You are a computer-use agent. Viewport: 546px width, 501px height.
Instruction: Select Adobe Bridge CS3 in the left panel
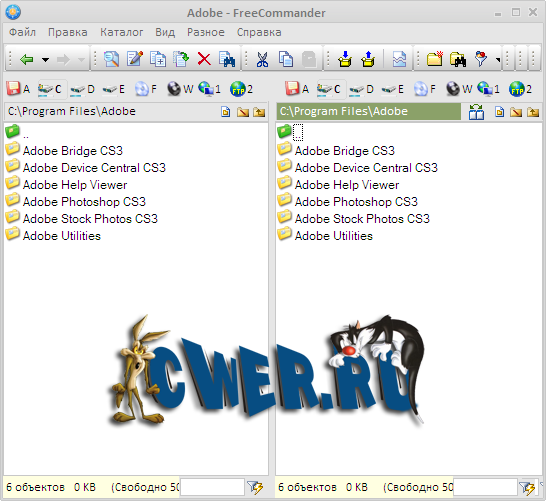pyautogui.click(x=73, y=151)
